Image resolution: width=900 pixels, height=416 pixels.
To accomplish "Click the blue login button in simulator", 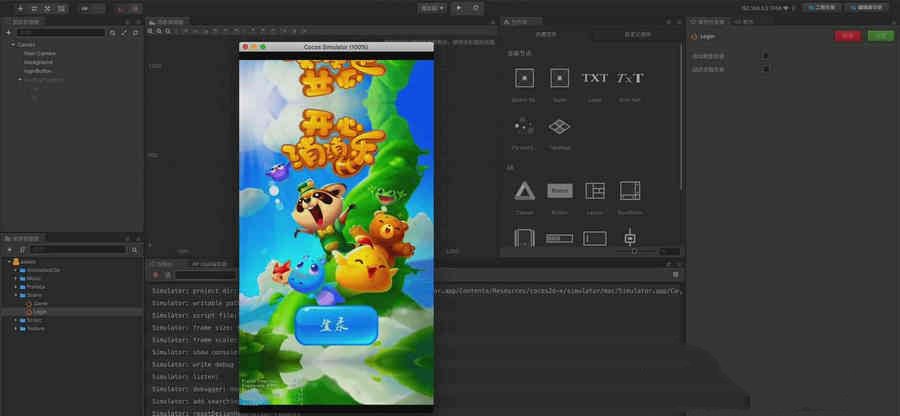I will (336, 324).
